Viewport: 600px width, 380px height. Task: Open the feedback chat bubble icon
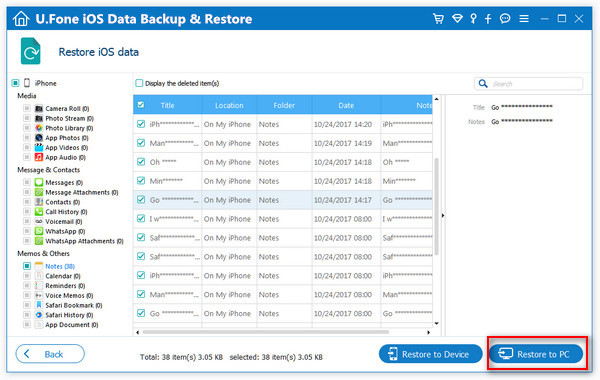coord(505,18)
